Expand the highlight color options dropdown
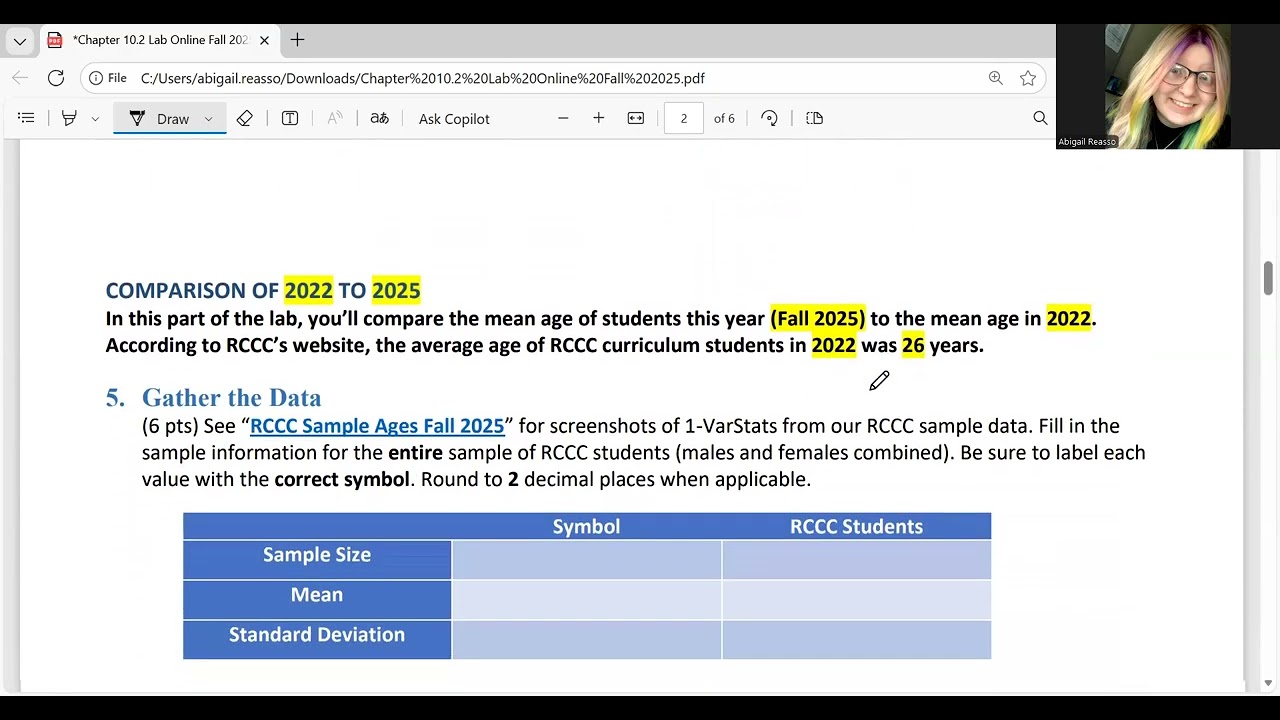 coord(95,118)
